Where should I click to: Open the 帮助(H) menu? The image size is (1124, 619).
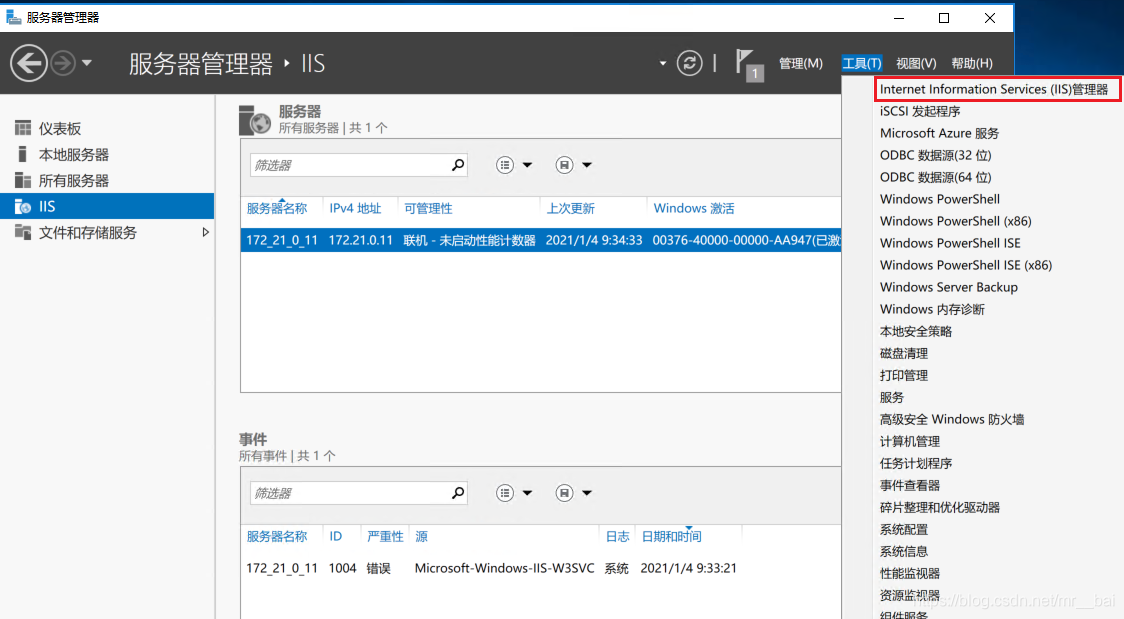(x=972, y=63)
